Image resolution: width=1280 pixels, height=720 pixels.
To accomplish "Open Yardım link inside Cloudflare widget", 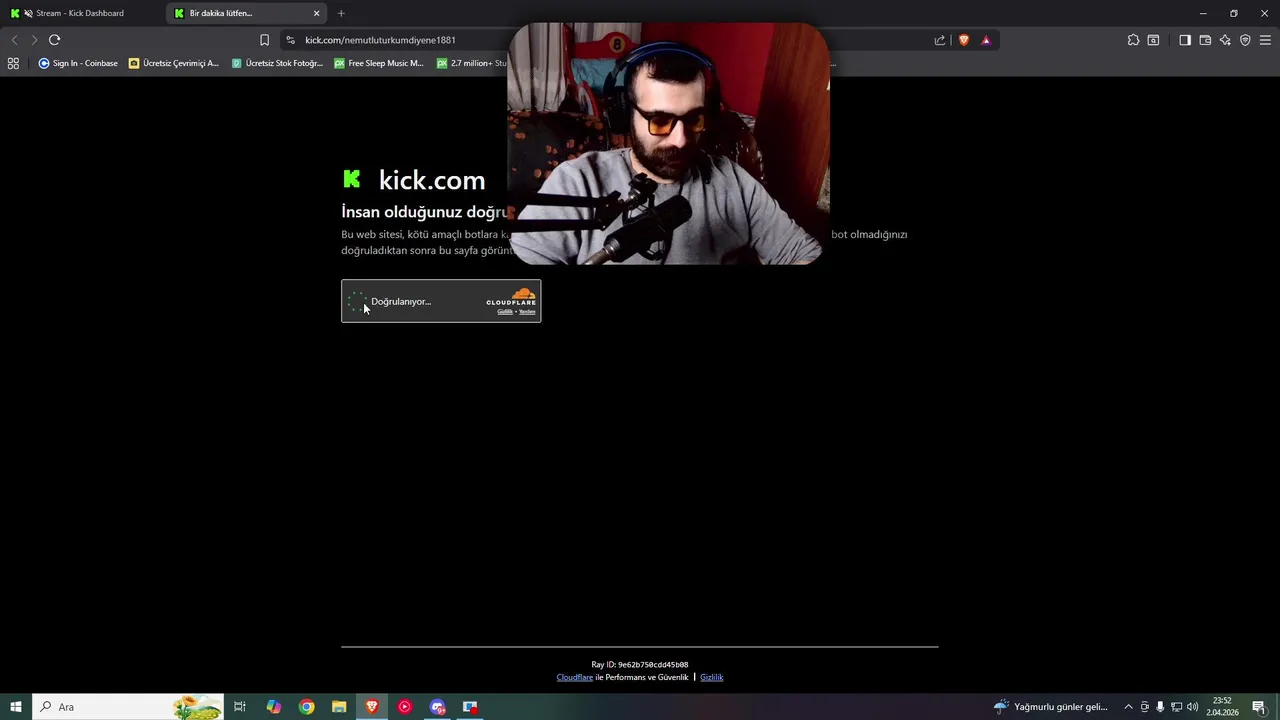I will coord(527,312).
